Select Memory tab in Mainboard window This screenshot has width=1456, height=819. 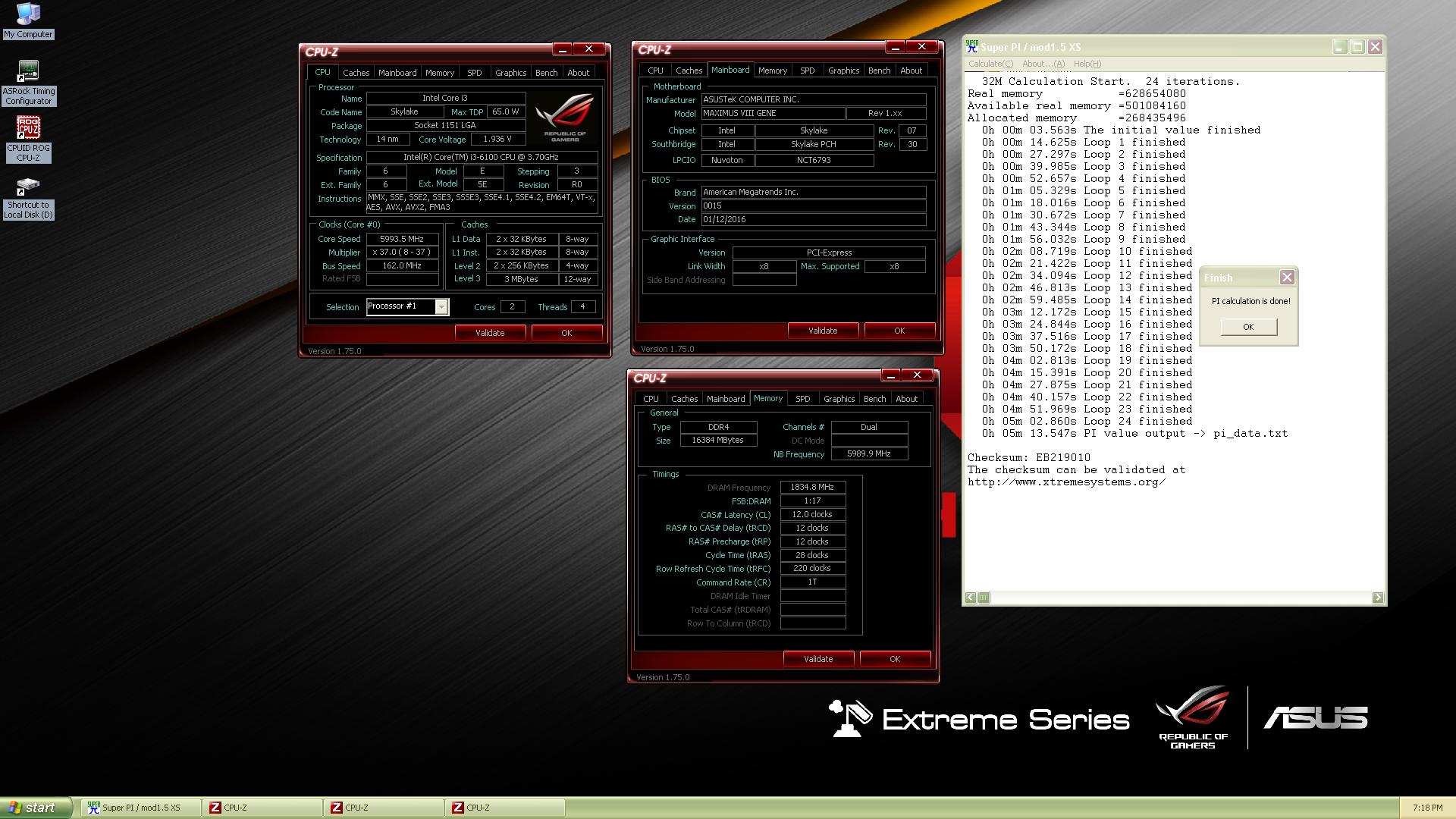(x=773, y=71)
